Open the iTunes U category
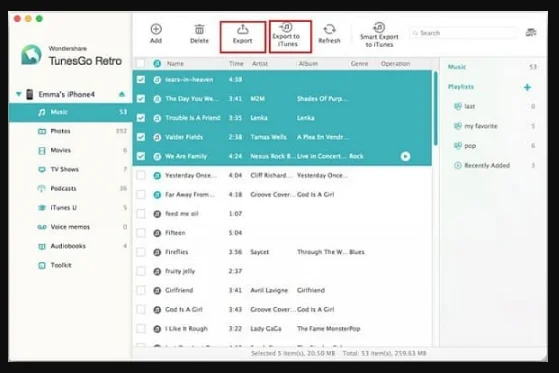Screen dimensions: 559x373 (x=71, y=208)
